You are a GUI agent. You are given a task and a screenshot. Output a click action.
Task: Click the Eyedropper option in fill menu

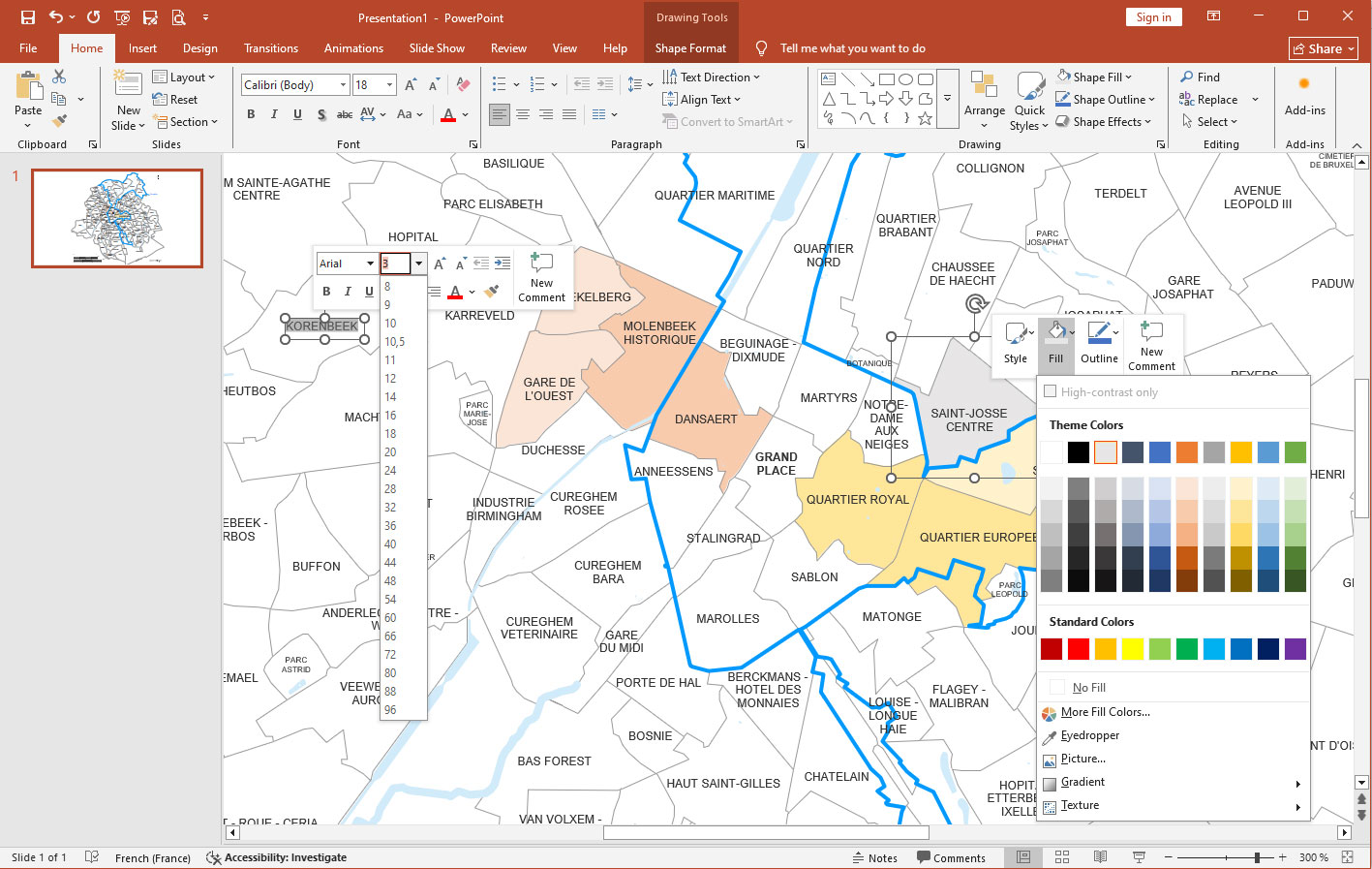(x=1089, y=735)
